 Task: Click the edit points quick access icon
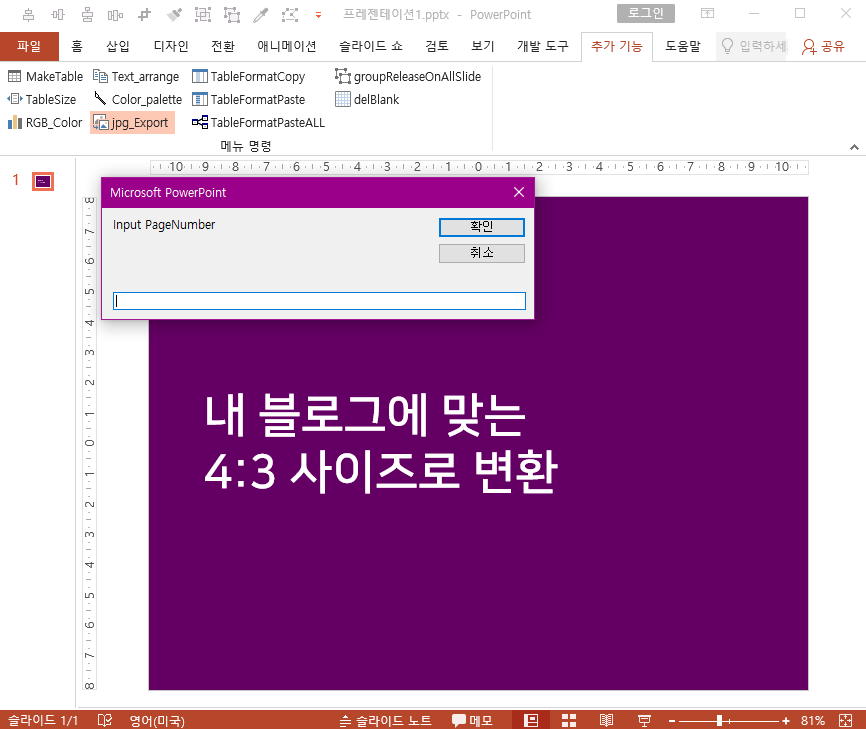point(290,15)
